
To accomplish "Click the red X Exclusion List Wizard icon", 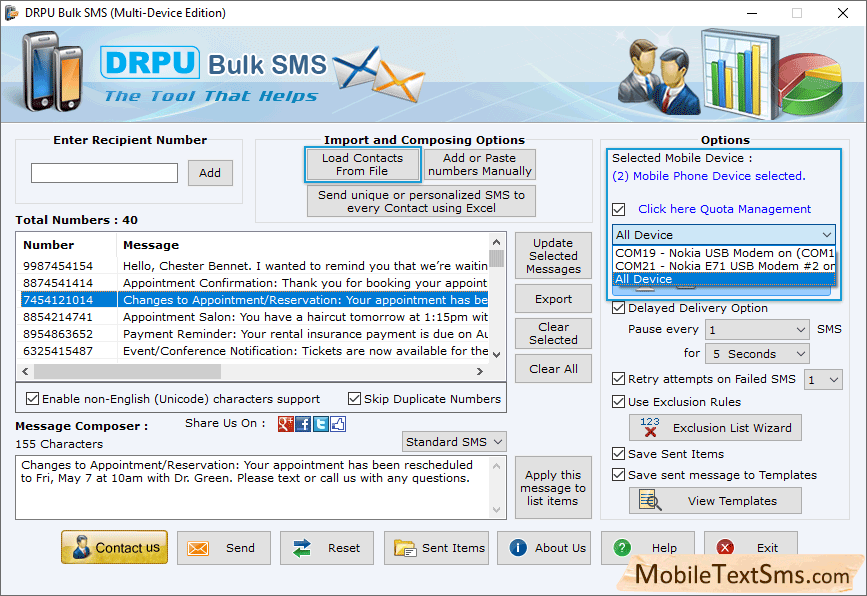I will (x=650, y=427).
